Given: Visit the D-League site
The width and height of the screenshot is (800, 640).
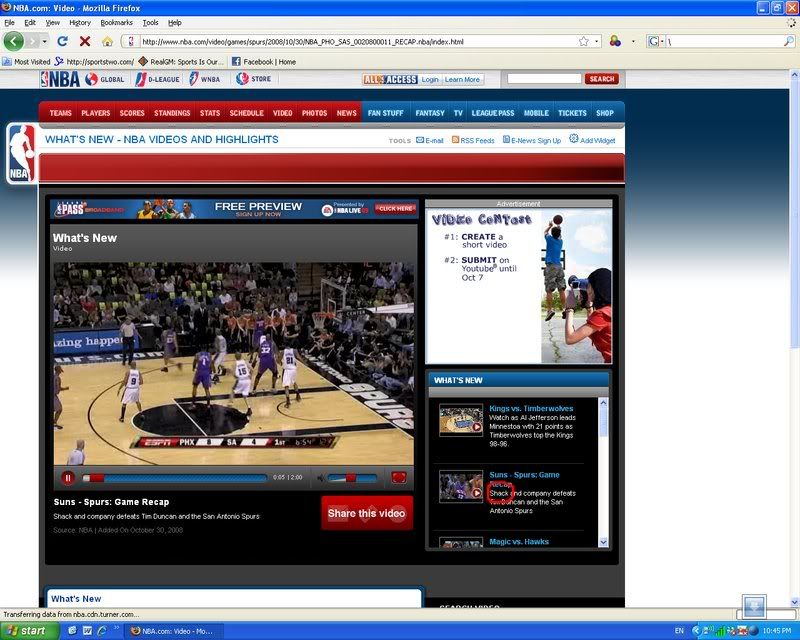Looking at the screenshot, I should [158, 79].
